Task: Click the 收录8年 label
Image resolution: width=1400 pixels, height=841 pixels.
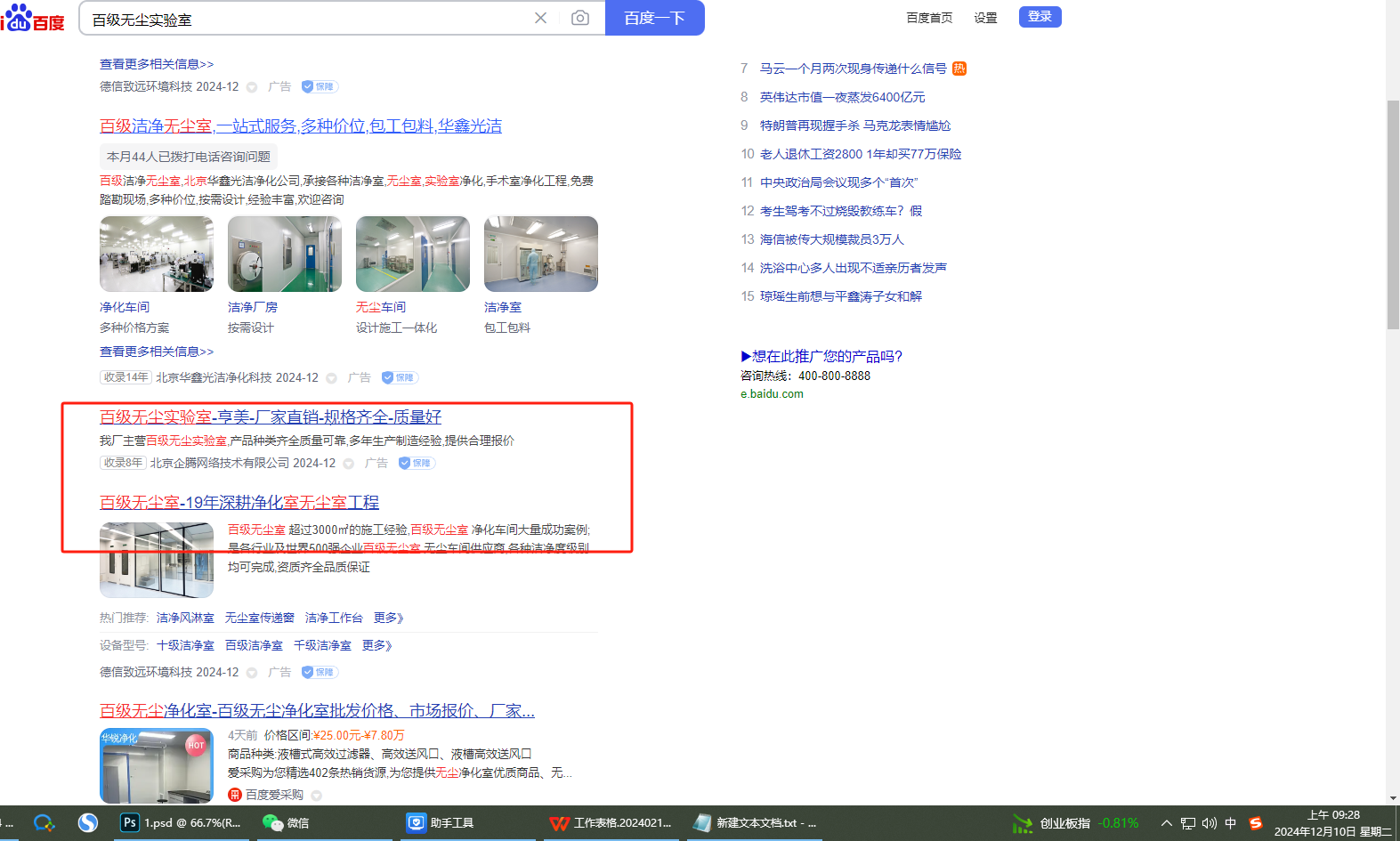Action: coord(123,463)
